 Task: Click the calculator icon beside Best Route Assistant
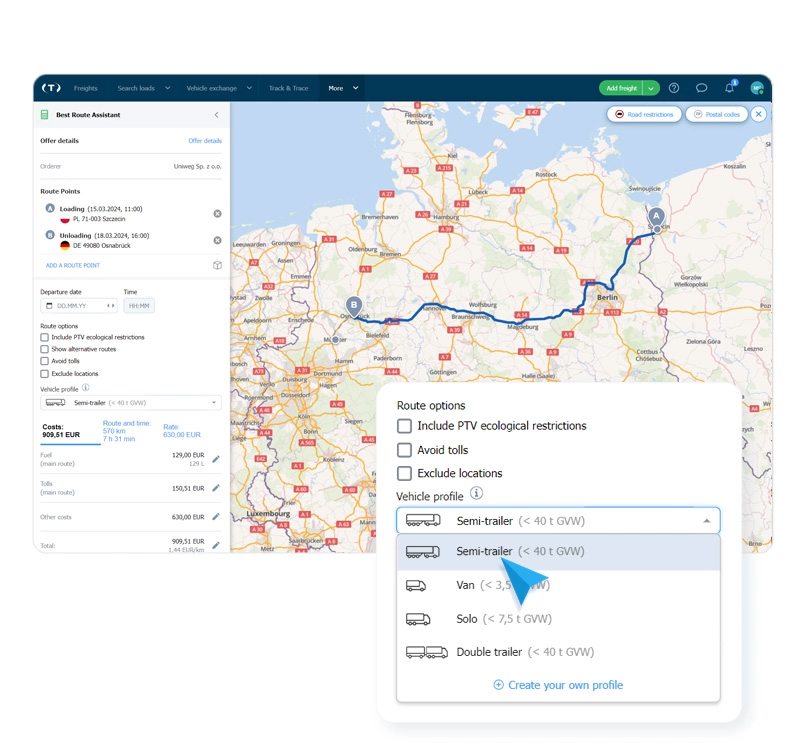(x=45, y=115)
